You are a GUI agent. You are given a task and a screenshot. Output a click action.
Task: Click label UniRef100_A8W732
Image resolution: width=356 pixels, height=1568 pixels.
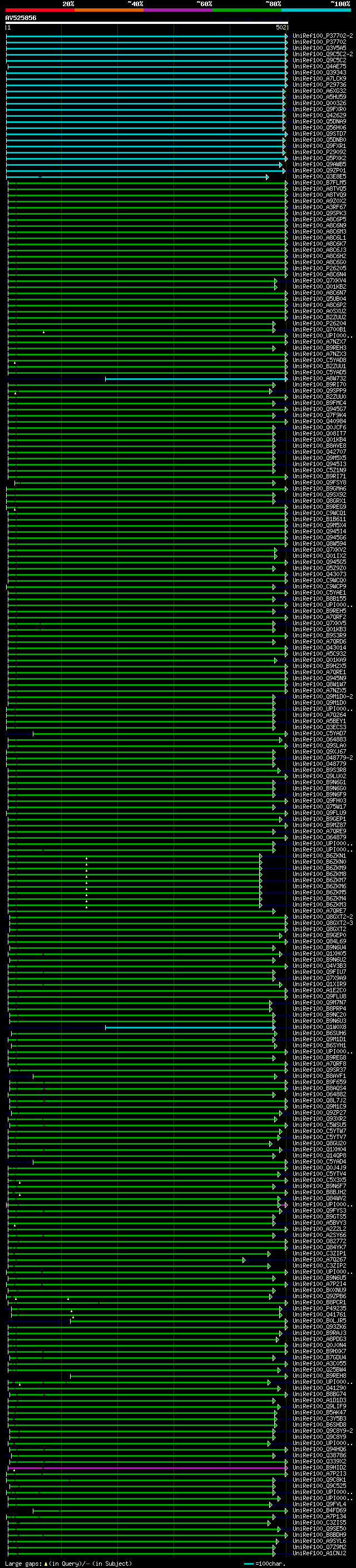(x=319, y=379)
